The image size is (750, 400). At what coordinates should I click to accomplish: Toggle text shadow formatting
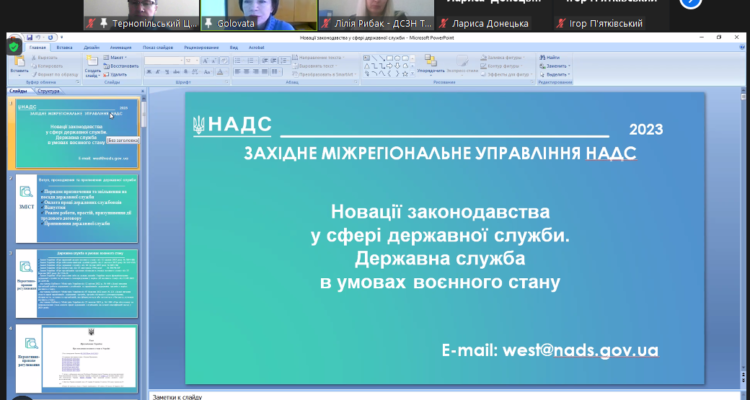186,72
